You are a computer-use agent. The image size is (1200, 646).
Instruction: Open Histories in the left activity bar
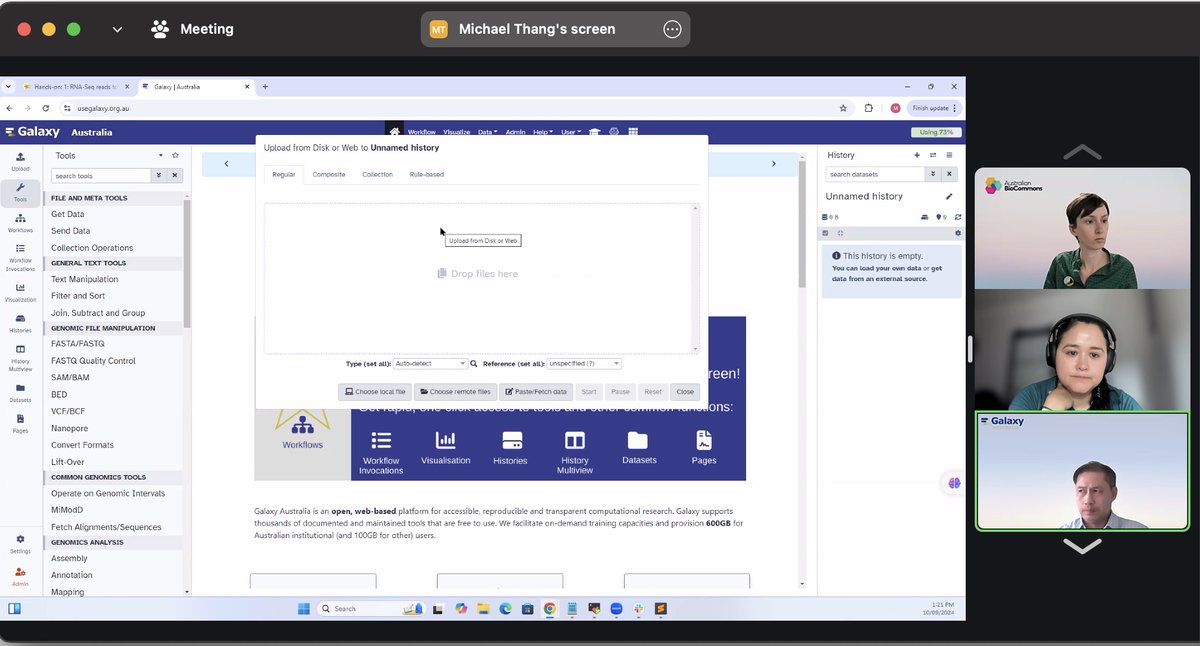click(x=20, y=323)
